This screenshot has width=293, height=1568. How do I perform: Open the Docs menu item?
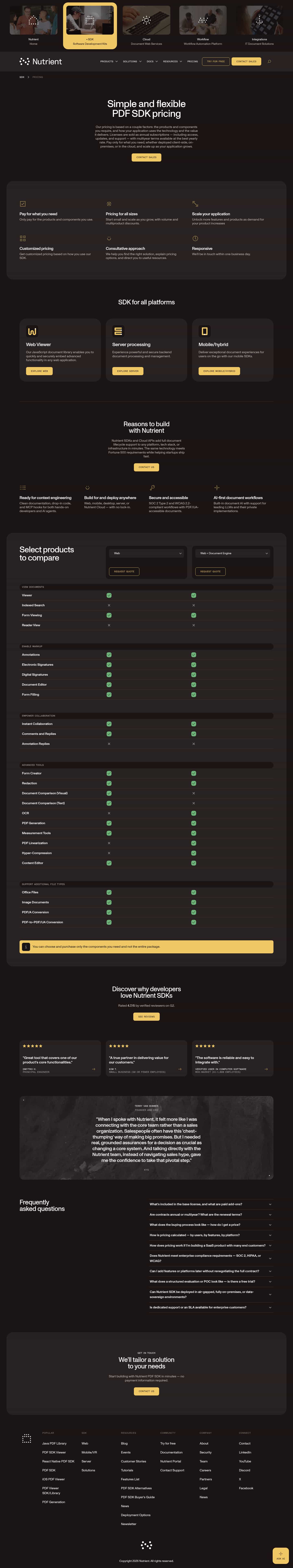(x=152, y=61)
